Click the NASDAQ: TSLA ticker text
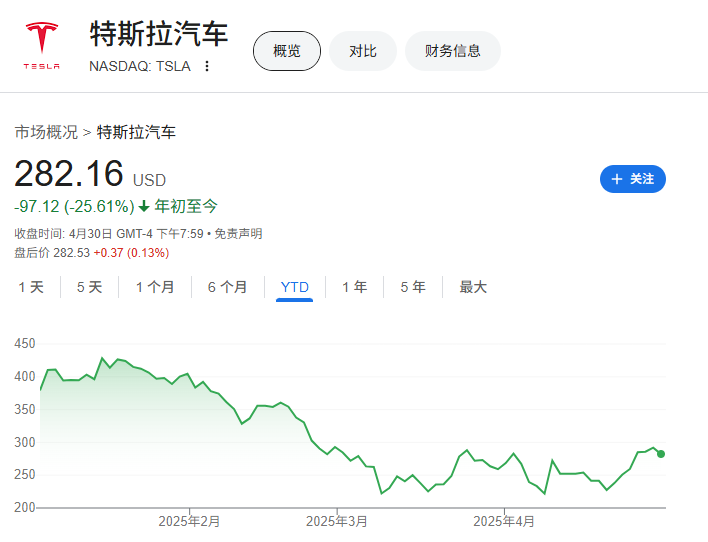This screenshot has height=542, width=708. (140, 66)
